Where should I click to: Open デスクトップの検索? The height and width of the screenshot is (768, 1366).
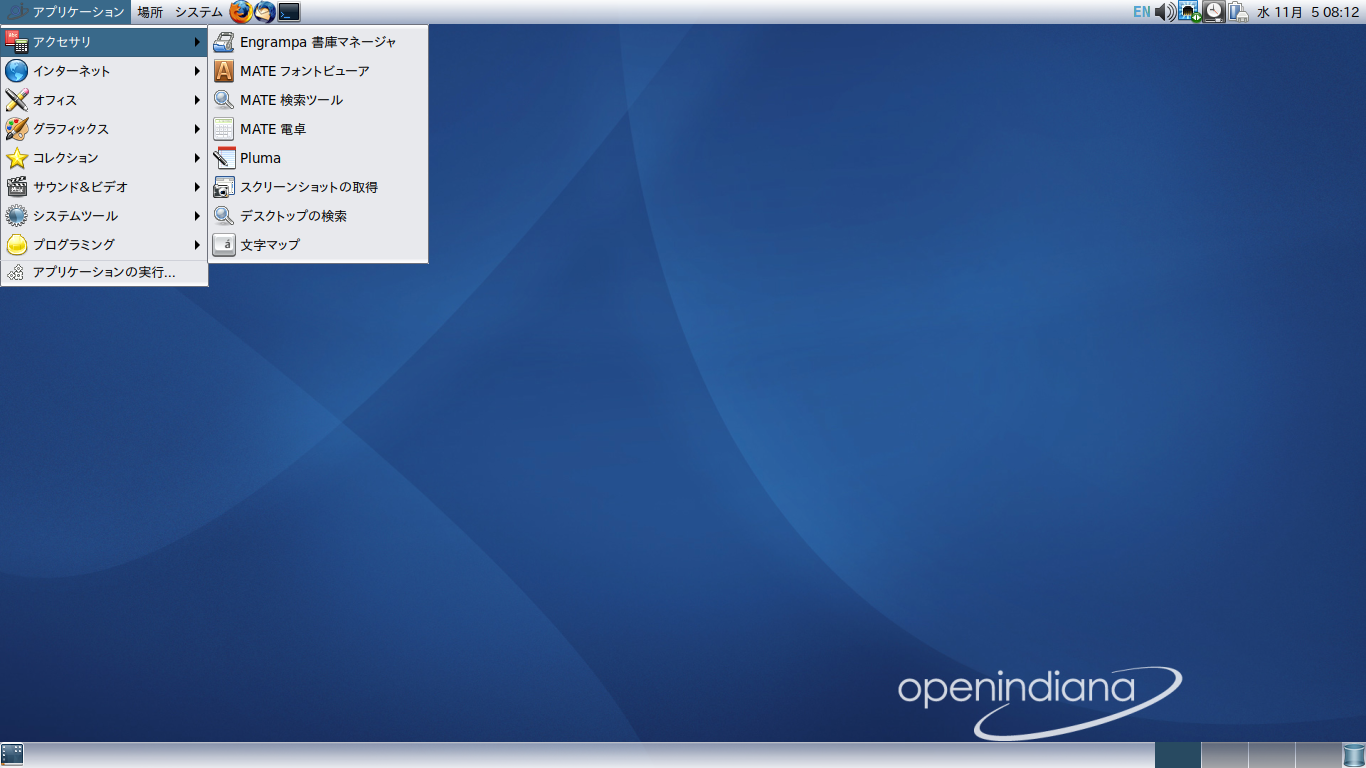tap(318, 216)
